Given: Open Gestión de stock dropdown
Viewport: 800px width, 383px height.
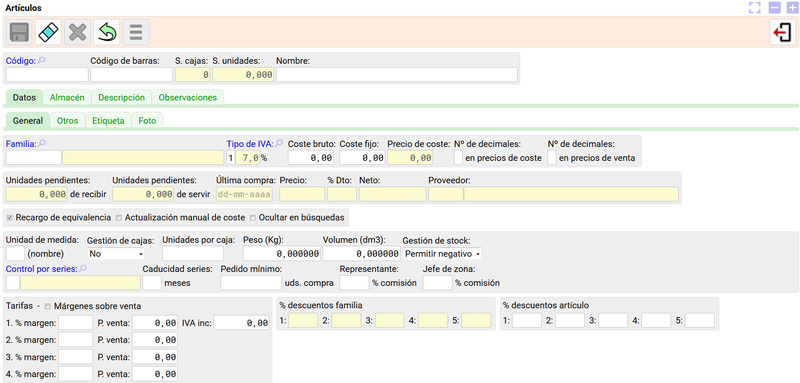Looking at the screenshot, I should pyautogui.click(x=442, y=253).
